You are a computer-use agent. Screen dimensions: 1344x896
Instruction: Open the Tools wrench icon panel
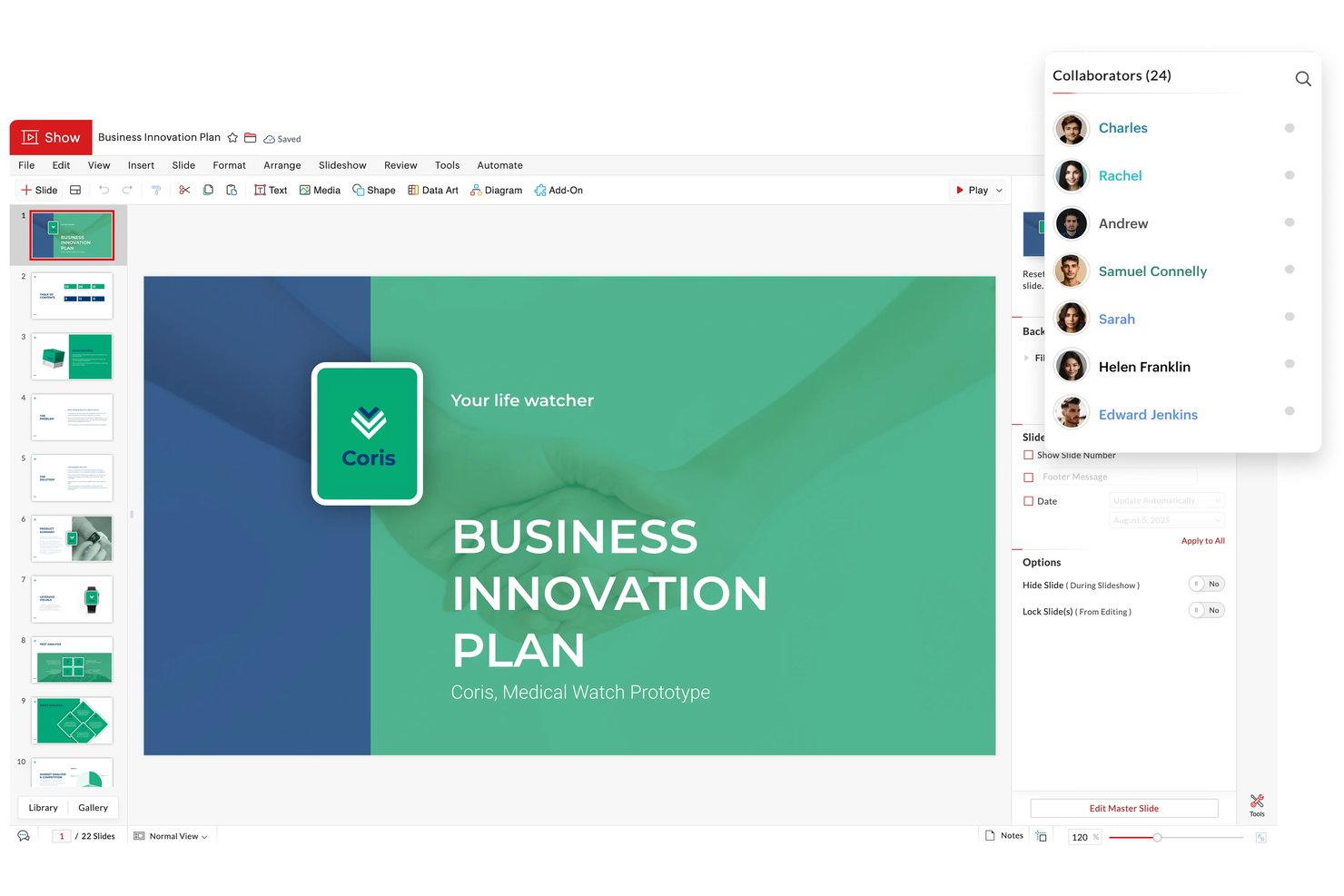point(1257,804)
